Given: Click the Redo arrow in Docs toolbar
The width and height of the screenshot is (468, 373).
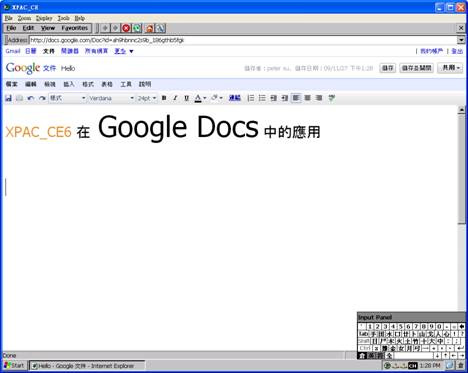Looking at the screenshot, I should 42,98.
